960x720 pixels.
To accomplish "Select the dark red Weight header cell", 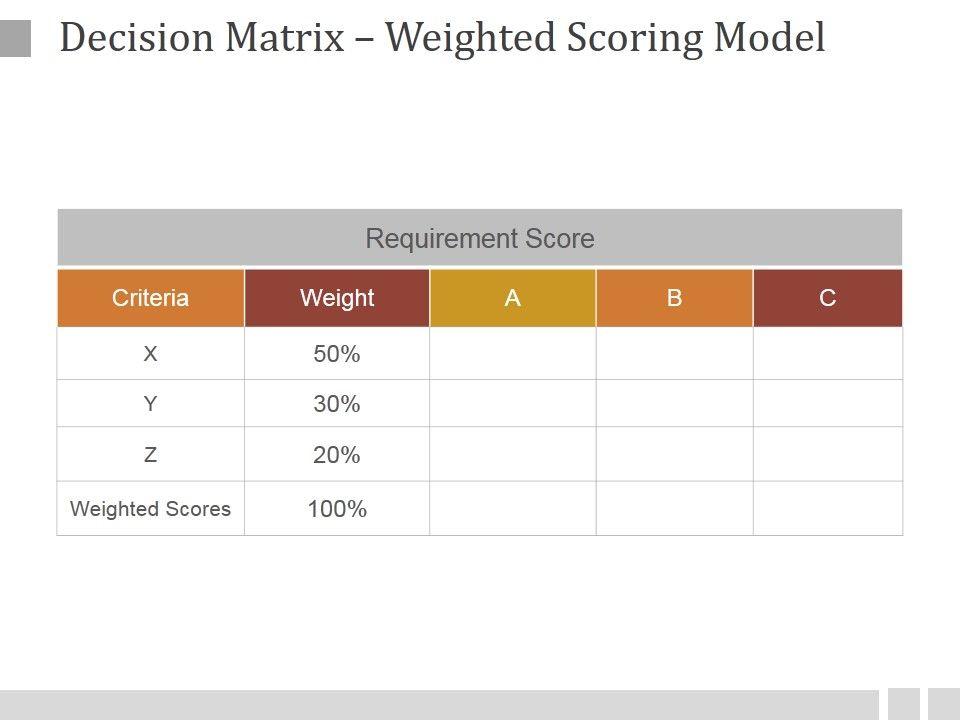I will tap(337, 298).
